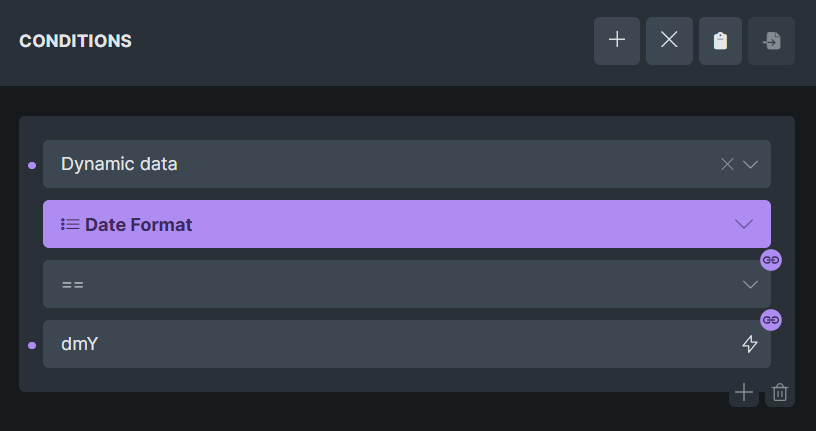The image size is (816, 431).
Task: Expand the Dynamic data dropdown chevron
Action: click(751, 164)
